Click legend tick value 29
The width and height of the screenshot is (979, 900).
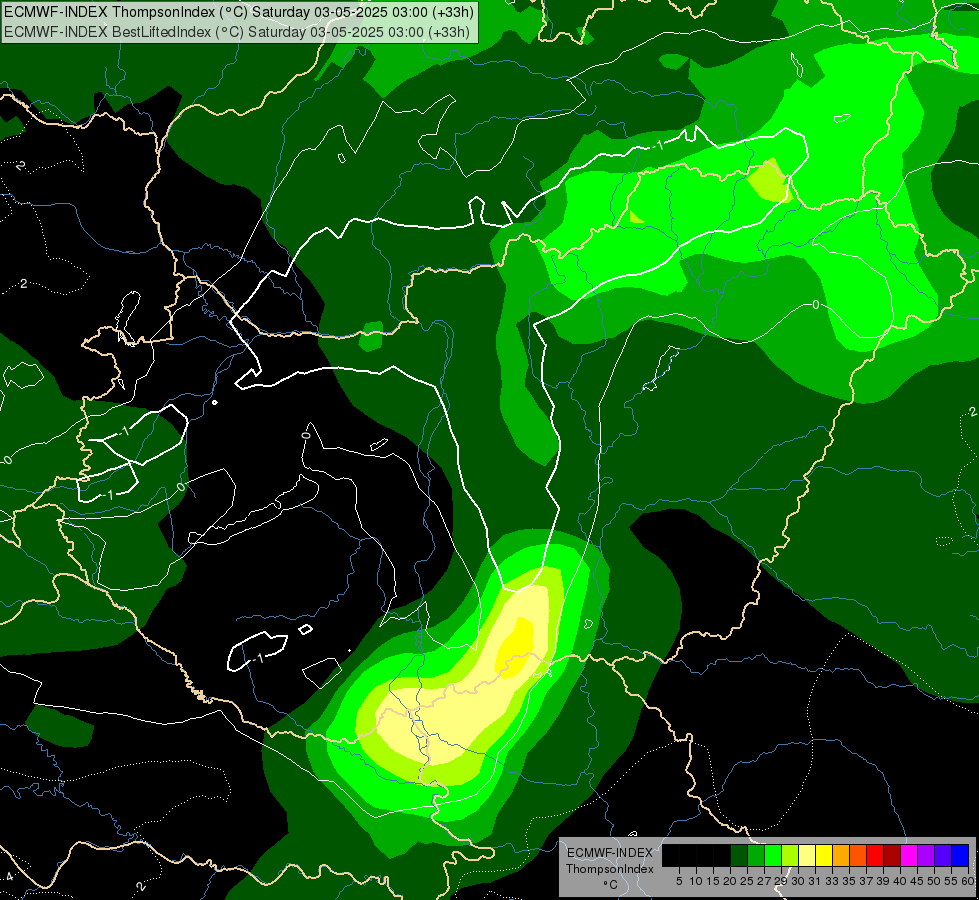point(781,881)
